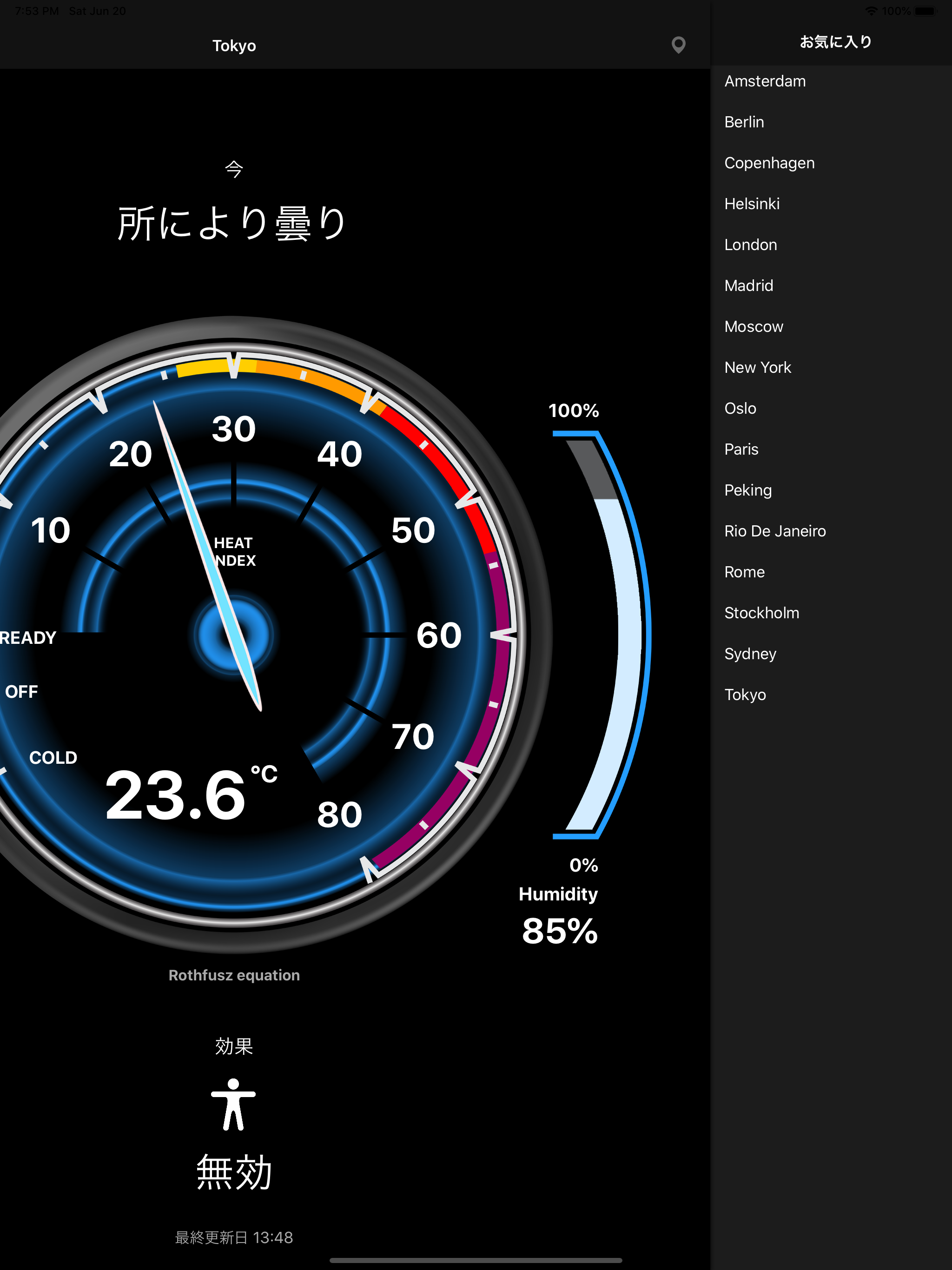Tap the battery status icon

pyautogui.click(x=926, y=11)
